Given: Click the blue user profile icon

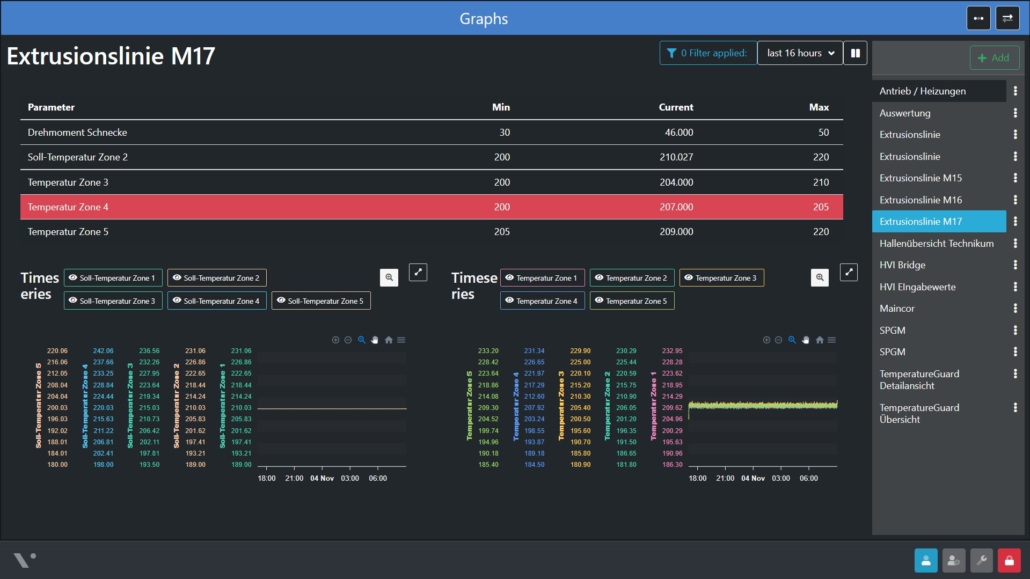Looking at the screenshot, I should pos(926,561).
